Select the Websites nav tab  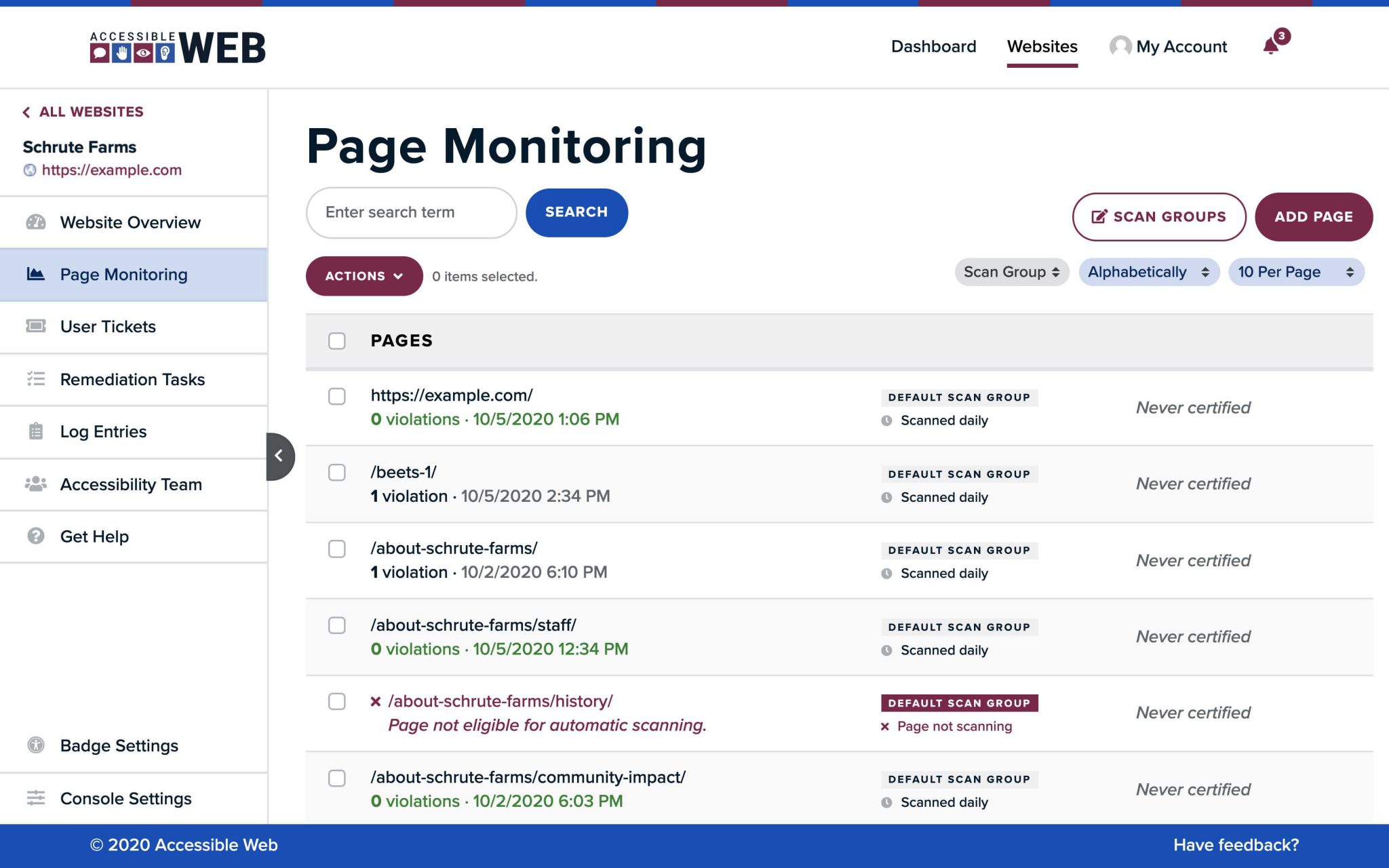tap(1042, 46)
